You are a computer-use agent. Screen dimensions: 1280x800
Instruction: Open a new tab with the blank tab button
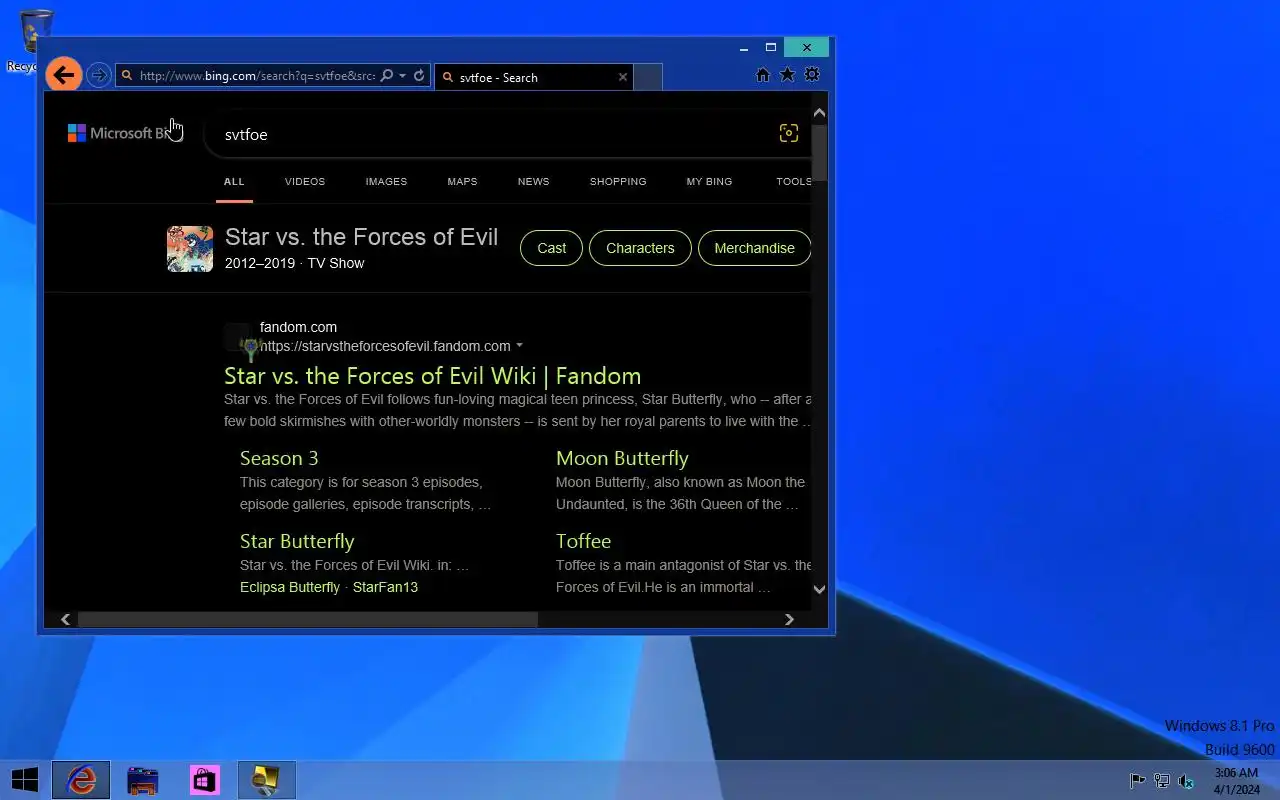click(x=648, y=77)
